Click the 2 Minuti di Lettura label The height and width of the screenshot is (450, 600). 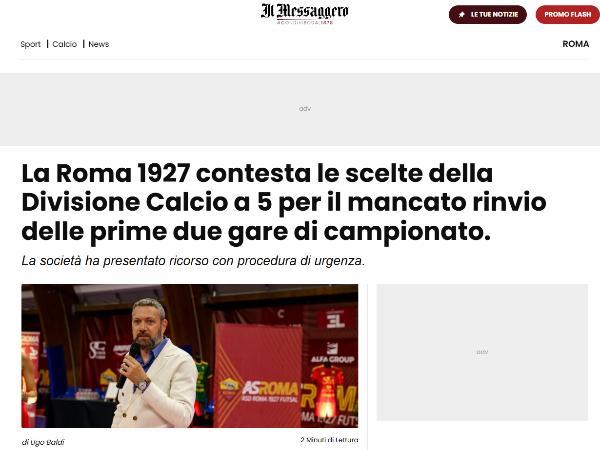[329, 440]
